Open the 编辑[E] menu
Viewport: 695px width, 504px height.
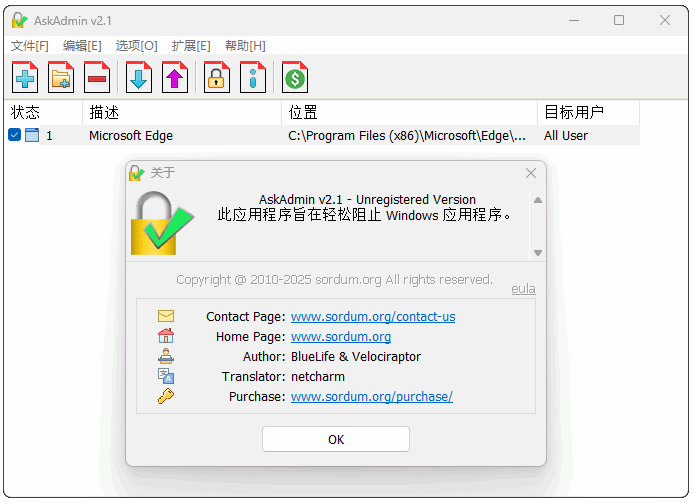pyautogui.click(x=82, y=46)
